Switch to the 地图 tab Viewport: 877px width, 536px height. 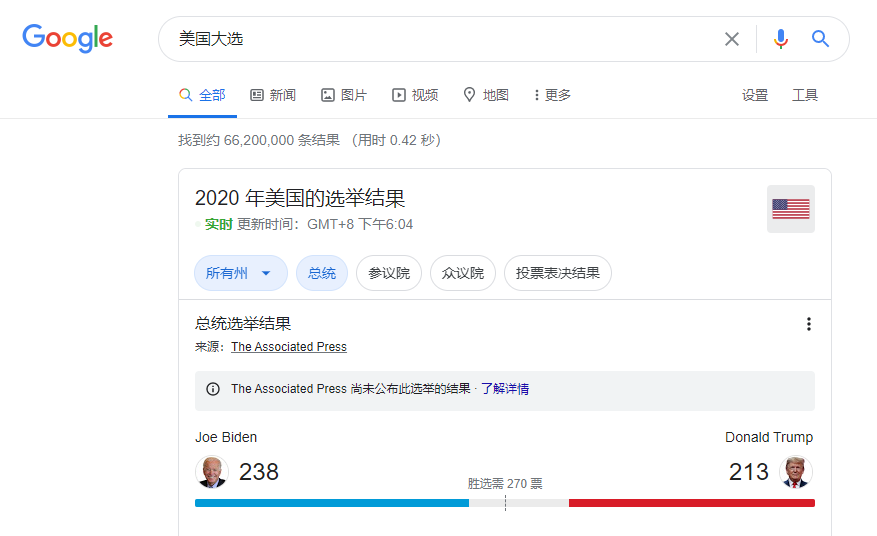point(485,95)
